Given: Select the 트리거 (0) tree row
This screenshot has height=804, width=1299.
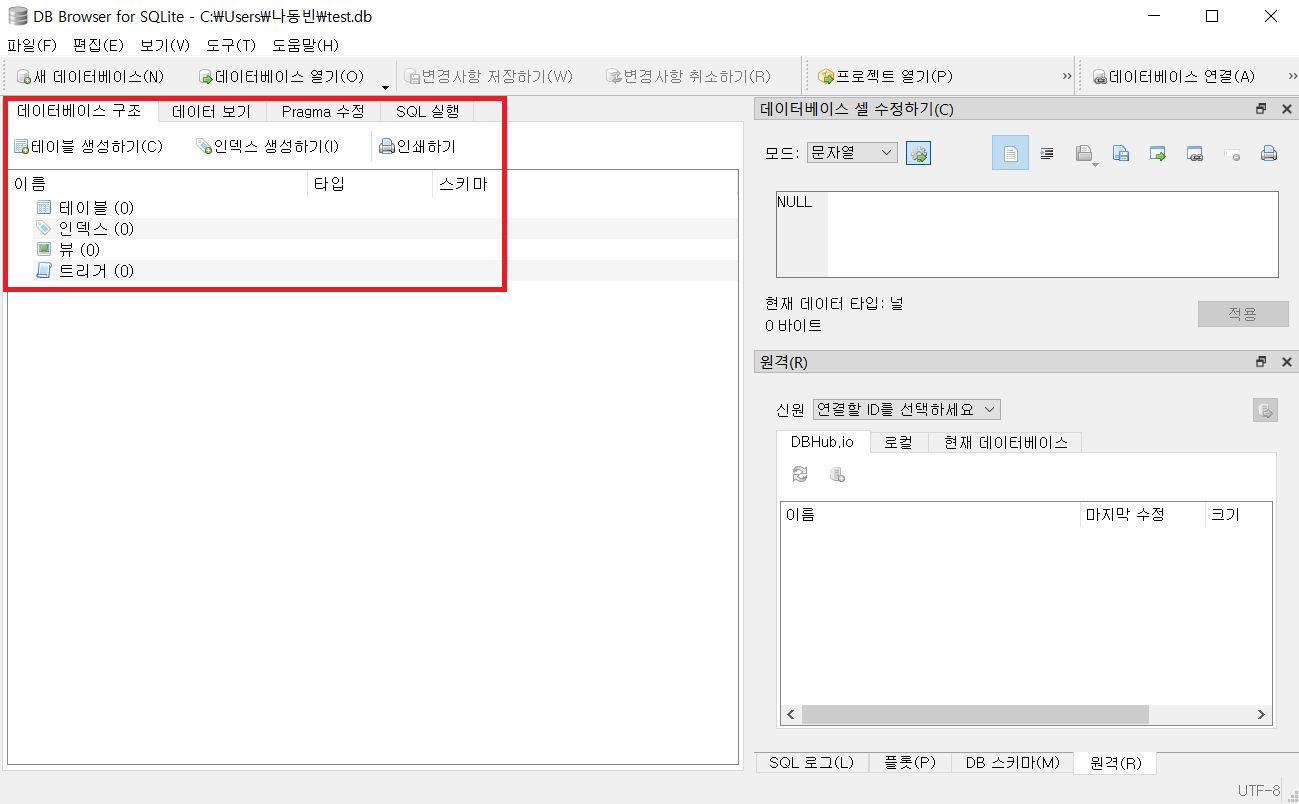Looking at the screenshot, I should pyautogui.click(x=371, y=271).
